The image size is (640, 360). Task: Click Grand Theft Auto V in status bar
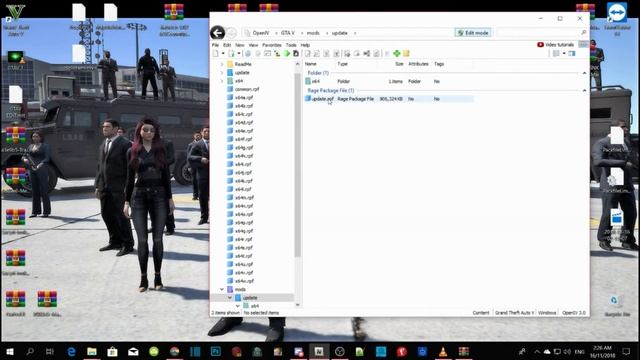514,313
